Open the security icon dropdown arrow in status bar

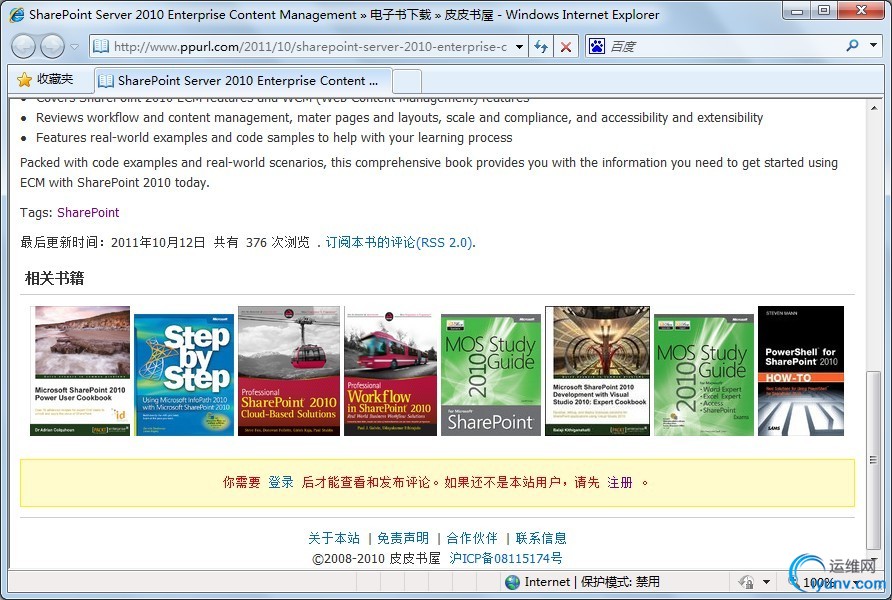pos(766,582)
